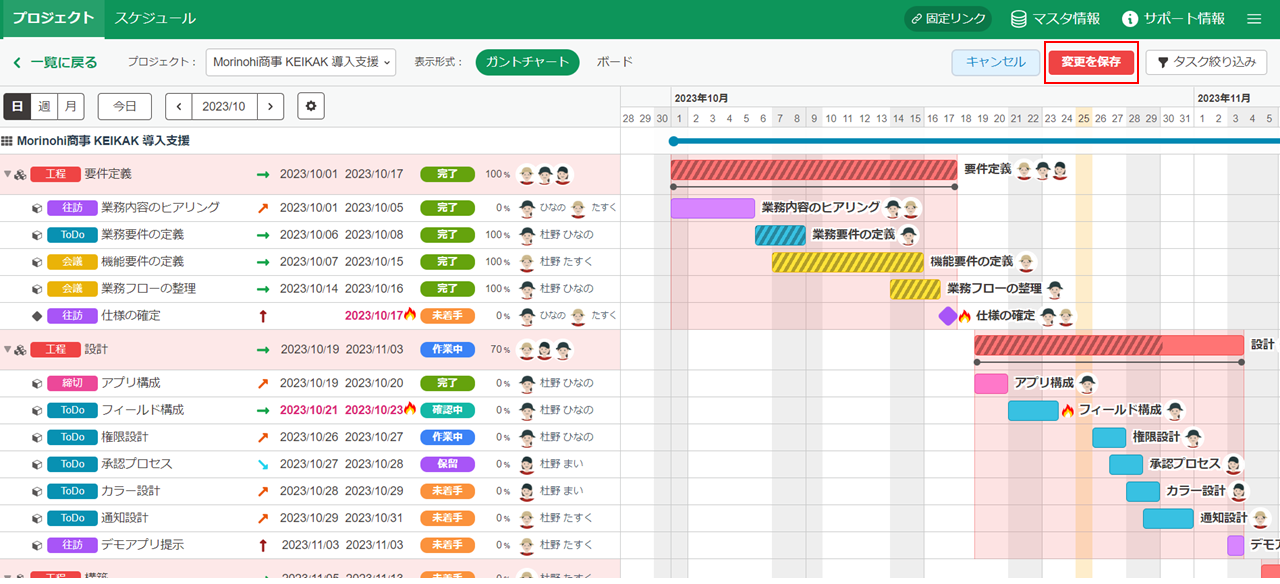The width and height of the screenshot is (1280, 584).
Task: Click the assignee avatar for 権限設計 row
Action: click(x=527, y=437)
